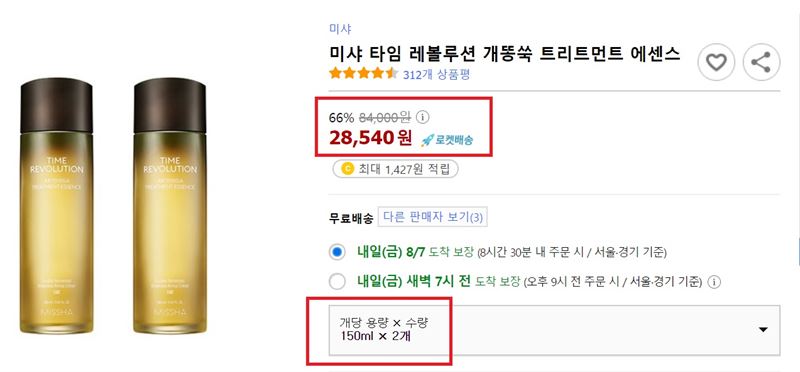
Task: Click 다른 판매자 보기(3) button
Action: (433, 217)
